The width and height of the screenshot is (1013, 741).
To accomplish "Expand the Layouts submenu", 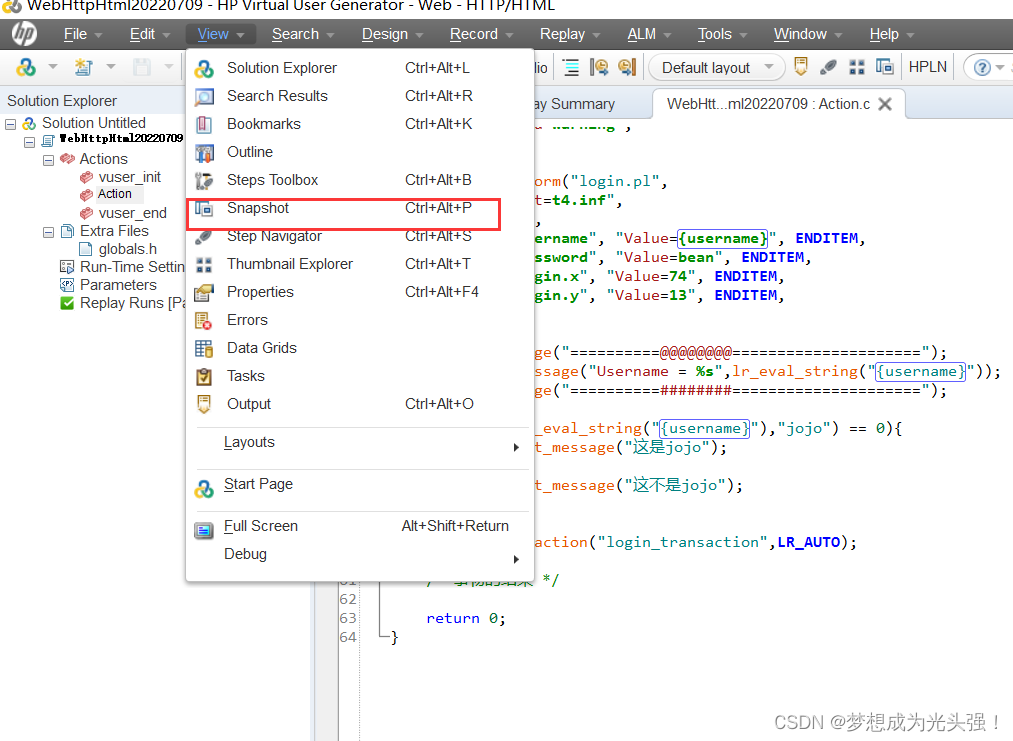I will pyautogui.click(x=359, y=443).
